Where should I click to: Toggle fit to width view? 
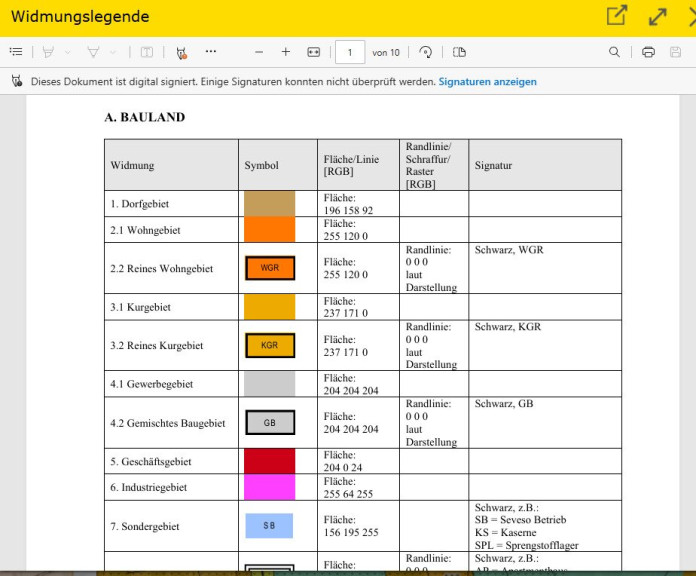click(x=313, y=52)
